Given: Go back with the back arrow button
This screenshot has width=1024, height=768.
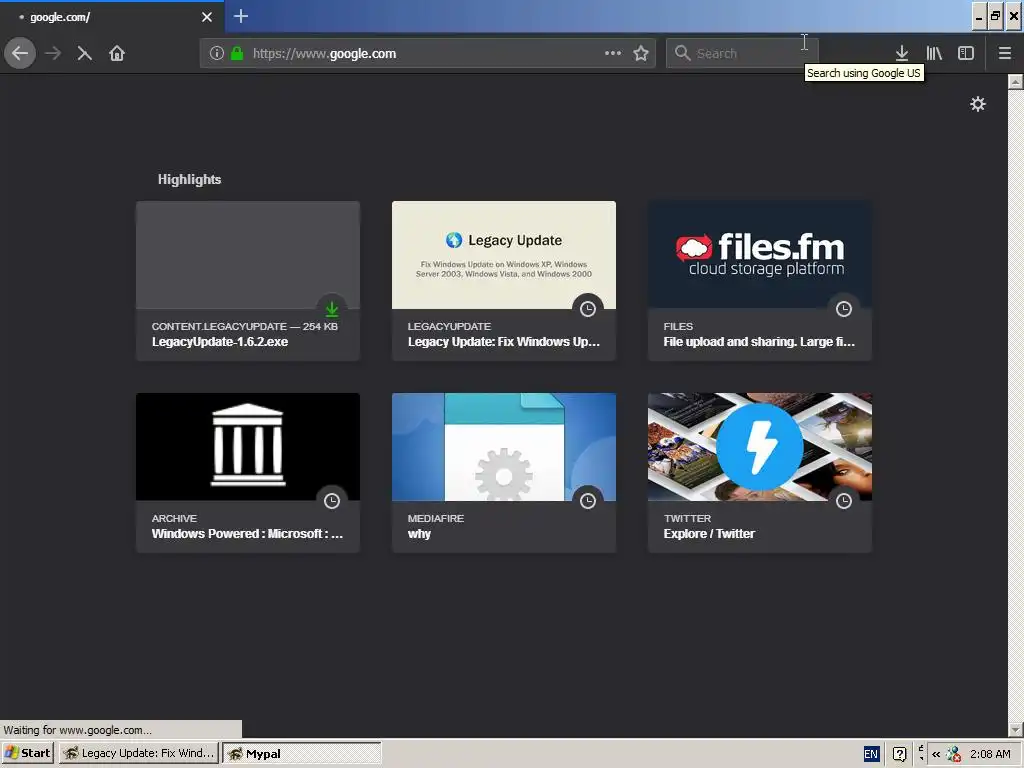Looking at the screenshot, I should pyautogui.click(x=20, y=53).
